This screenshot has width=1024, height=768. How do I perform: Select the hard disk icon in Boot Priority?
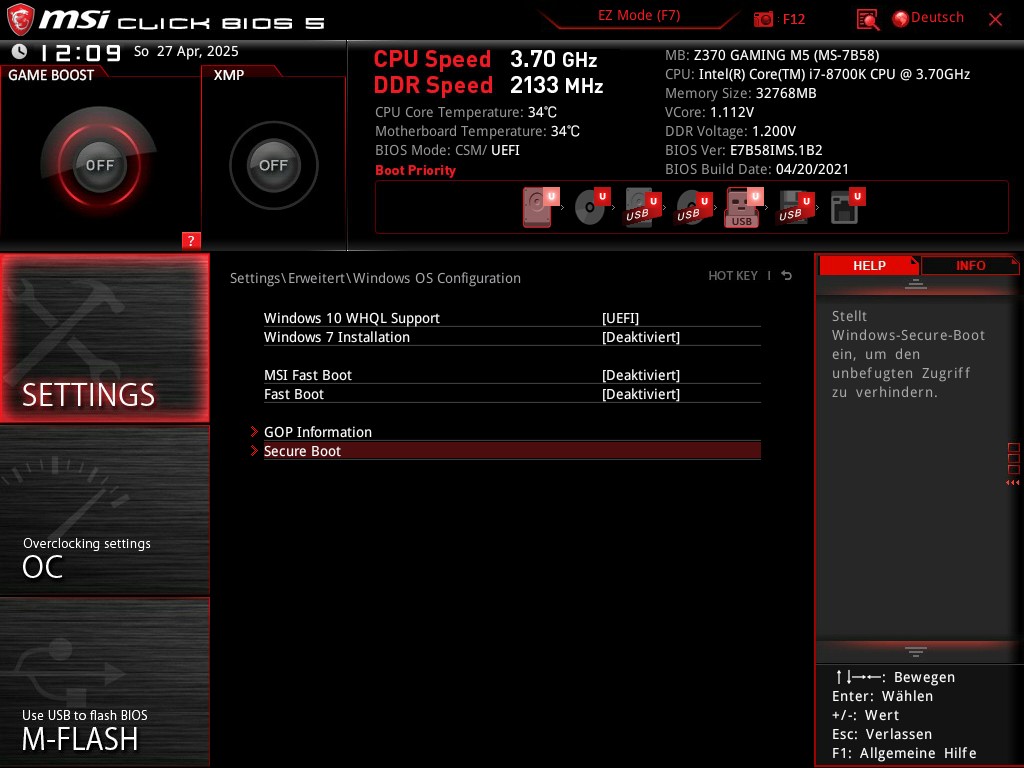537,207
